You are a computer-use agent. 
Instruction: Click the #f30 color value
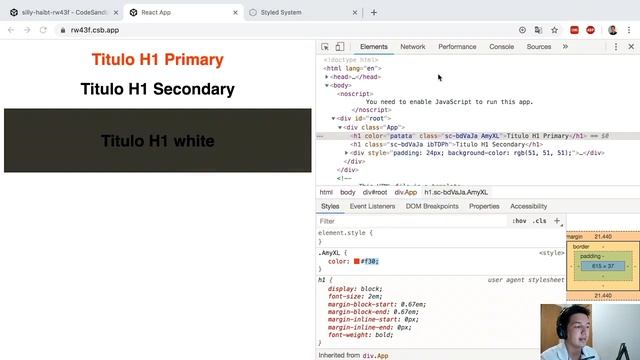370,261
